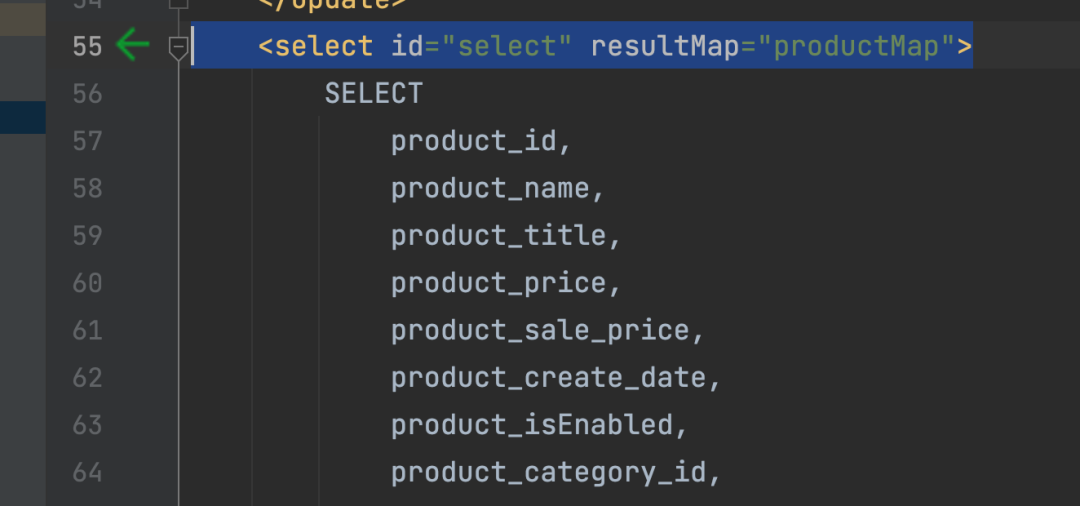The image size is (1080, 506).
Task: Click line number 56 in the gutter
Action: [87, 94]
